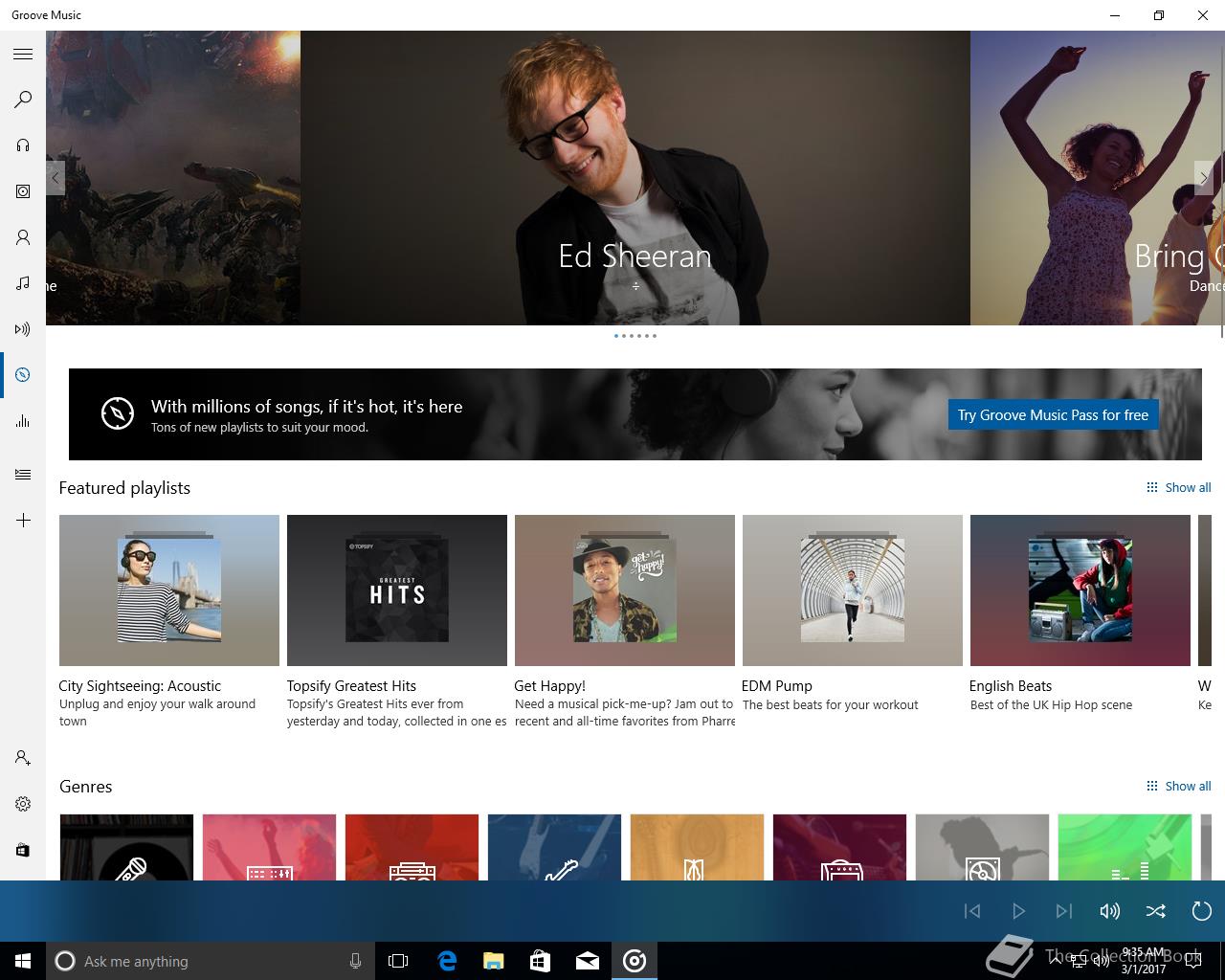Click the Cortana microphone icon
The width and height of the screenshot is (1225, 980).
[355, 961]
